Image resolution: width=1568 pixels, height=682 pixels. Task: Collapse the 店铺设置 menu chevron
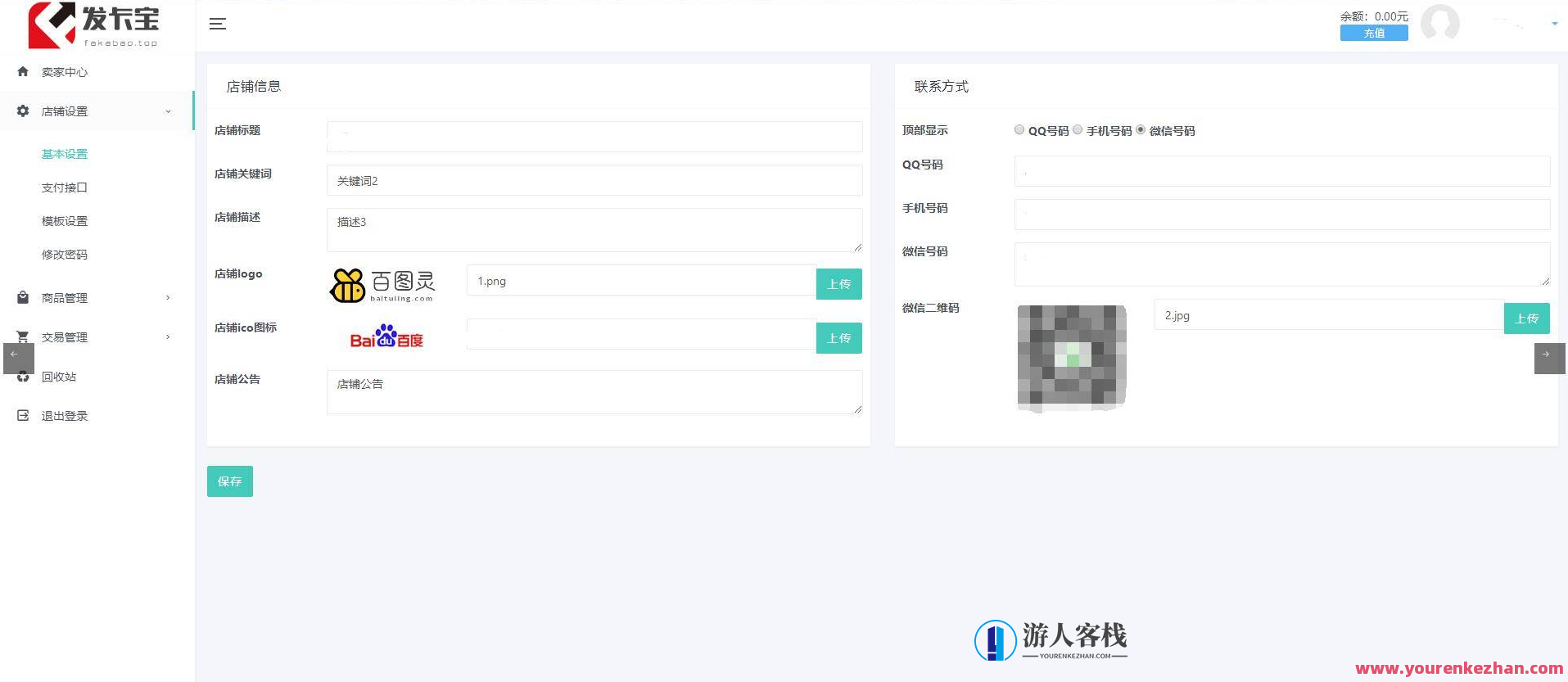[x=168, y=111]
